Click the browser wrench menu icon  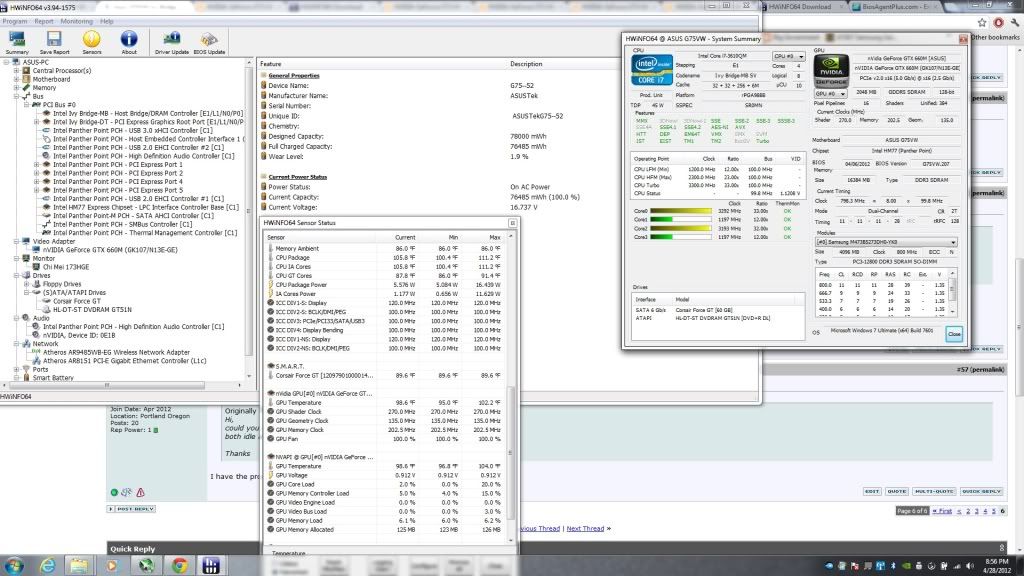coord(1015,22)
